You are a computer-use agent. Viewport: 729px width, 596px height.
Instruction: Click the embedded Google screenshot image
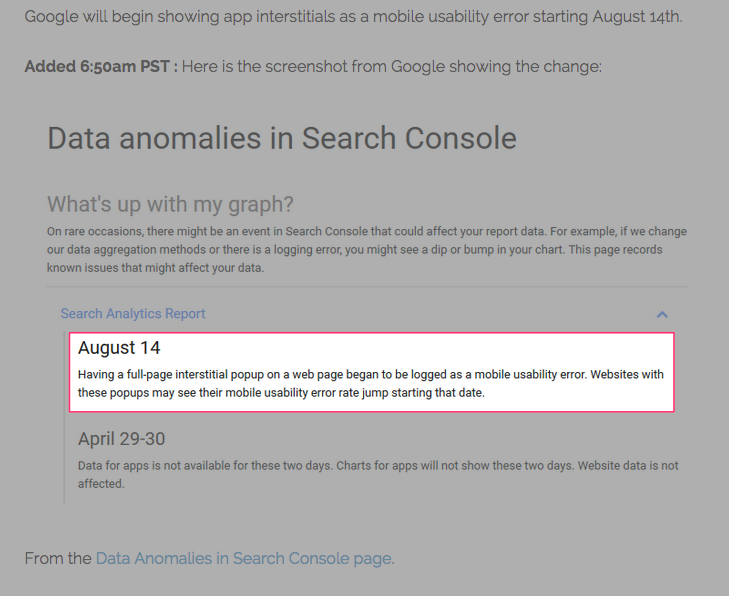coord(367,309)
